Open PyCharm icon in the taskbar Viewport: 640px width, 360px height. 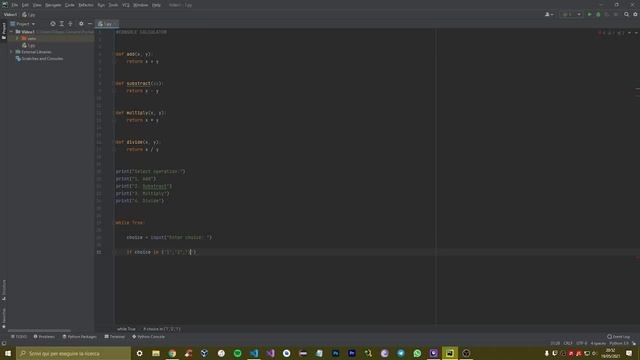450,353
